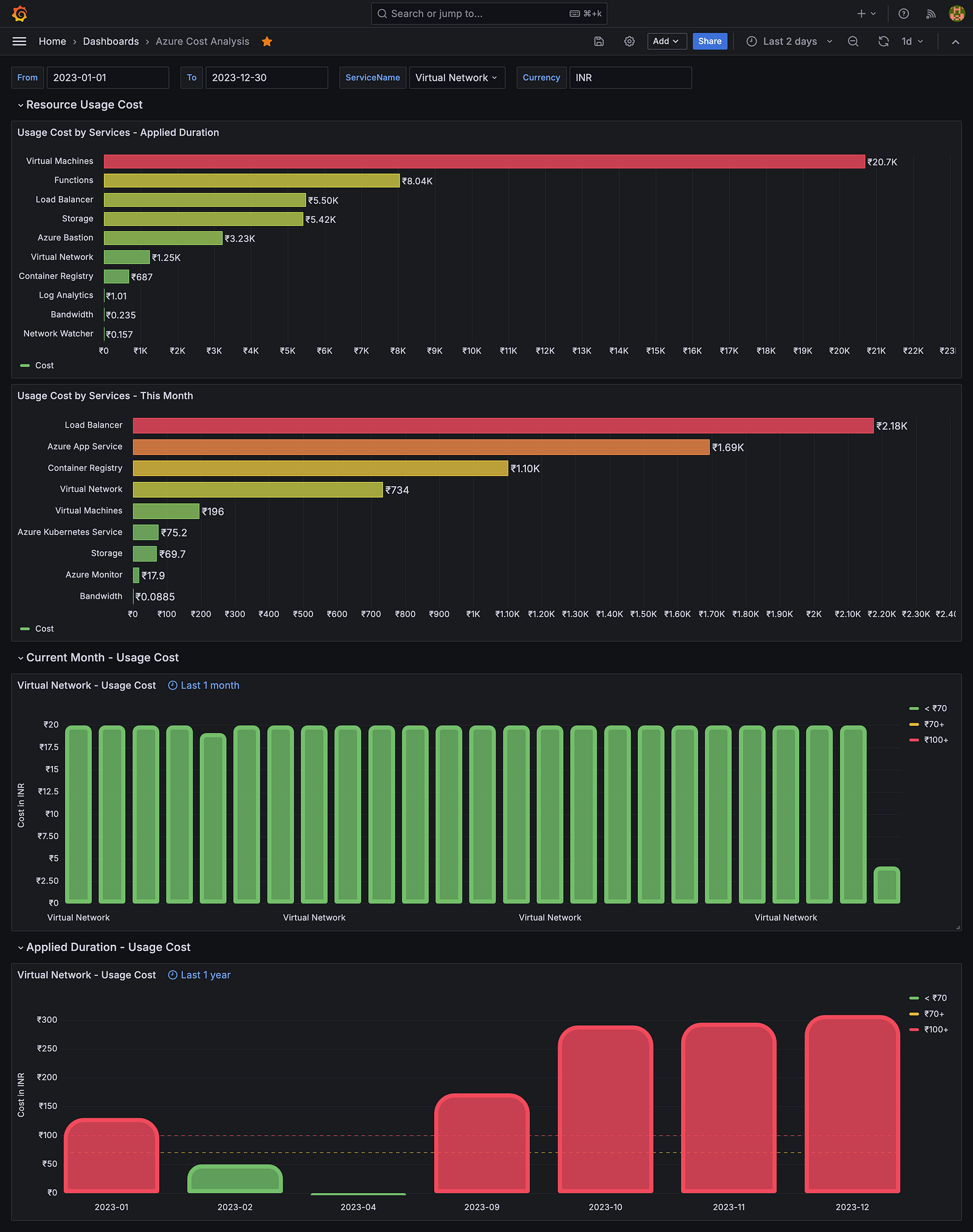Viewport: 973px width, 1232px height.
Task: Click the Azure Bastion ₹3.23K bar
Action: point(163,238)
